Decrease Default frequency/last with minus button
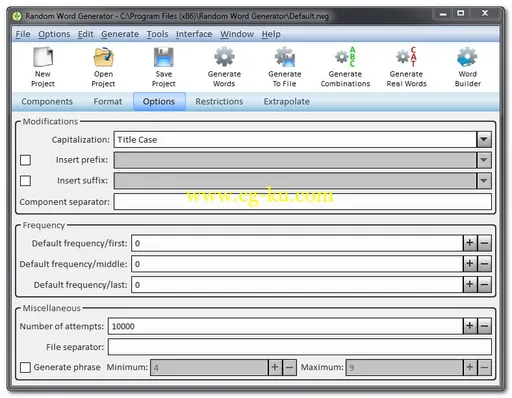Viewport: 512px width, 398px height. coord(484,285)
